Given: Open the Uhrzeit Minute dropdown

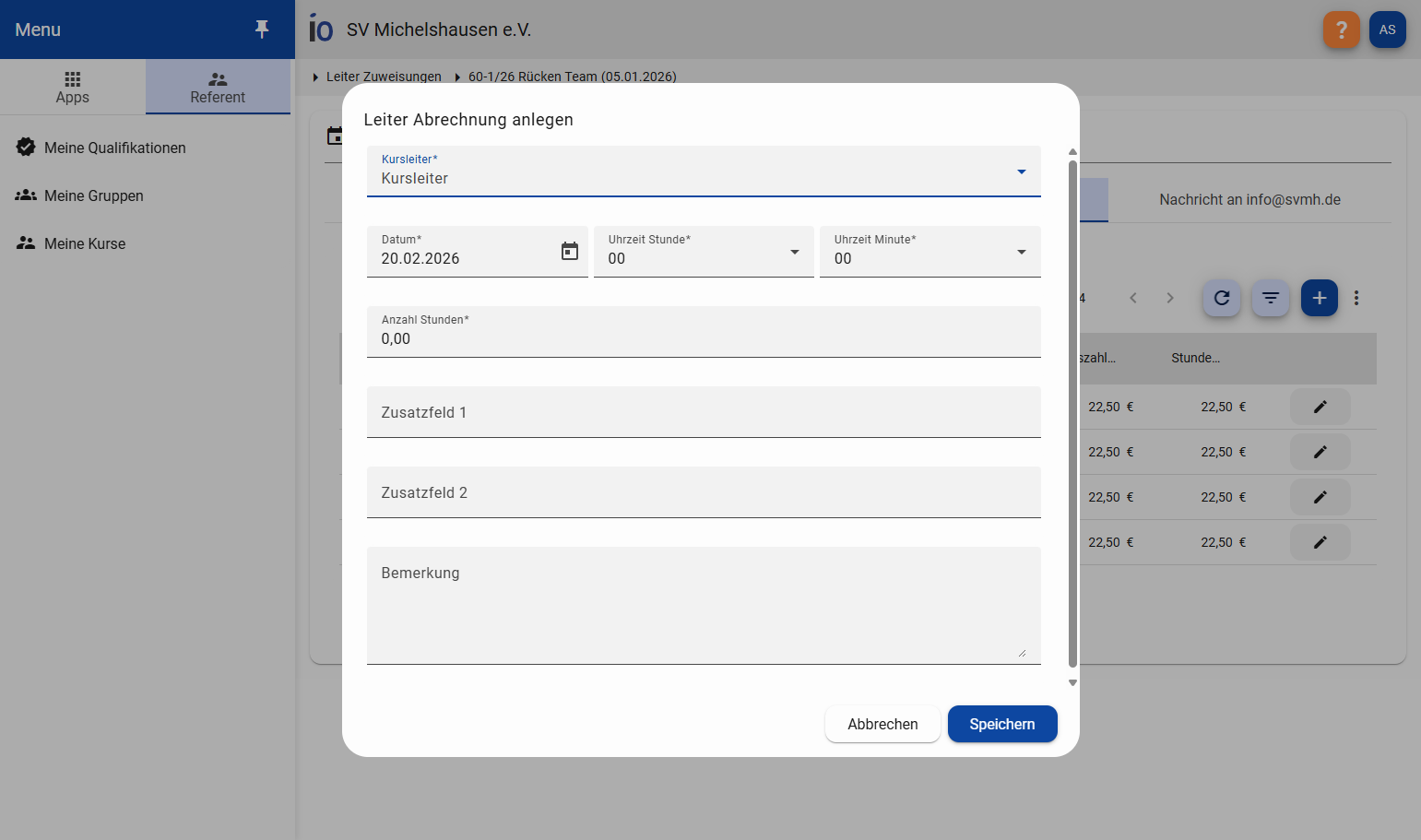Looking at the screenshot, I should 930,252.
